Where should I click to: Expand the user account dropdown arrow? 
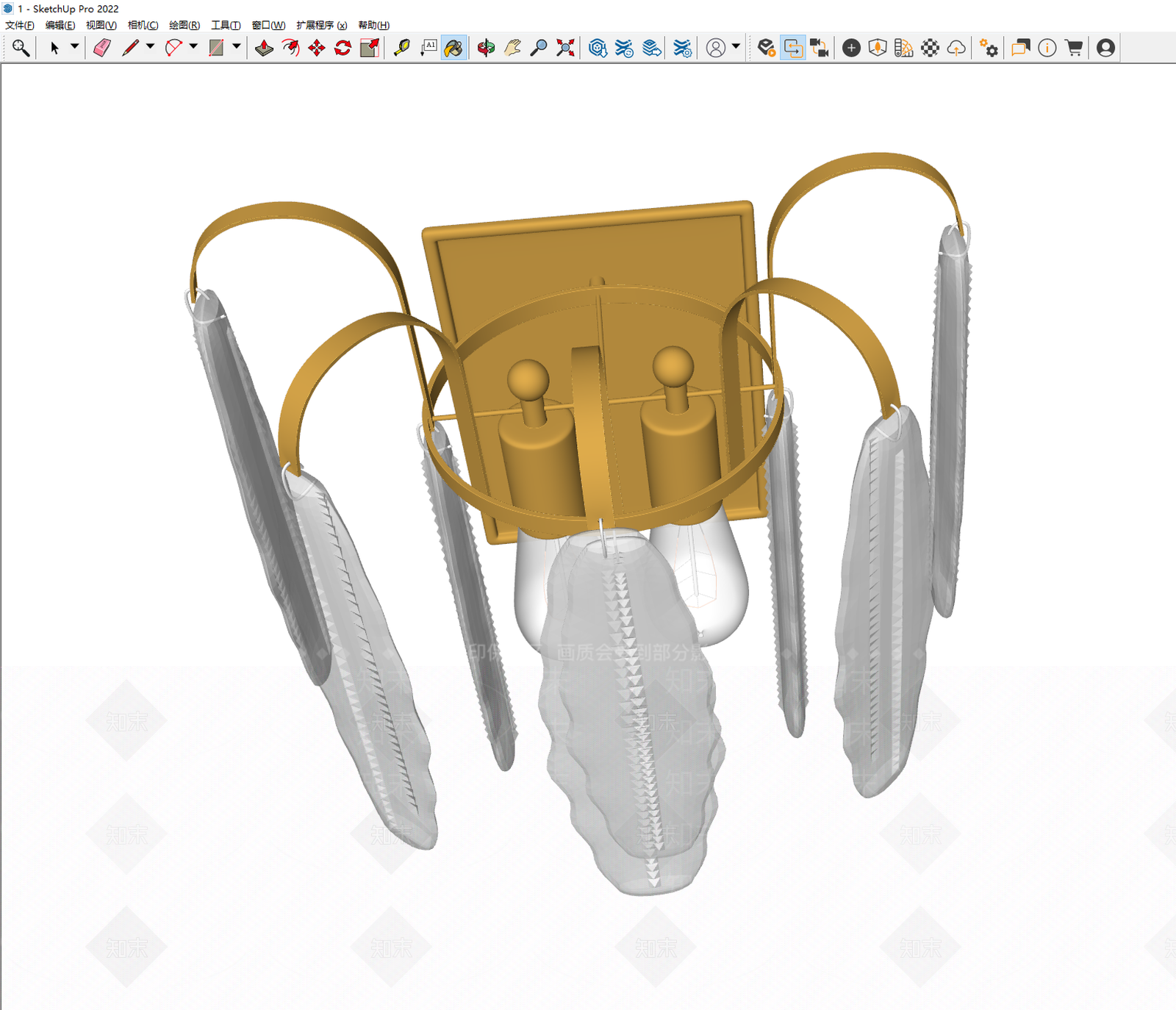pyautogui.click(x=736, y=46)
